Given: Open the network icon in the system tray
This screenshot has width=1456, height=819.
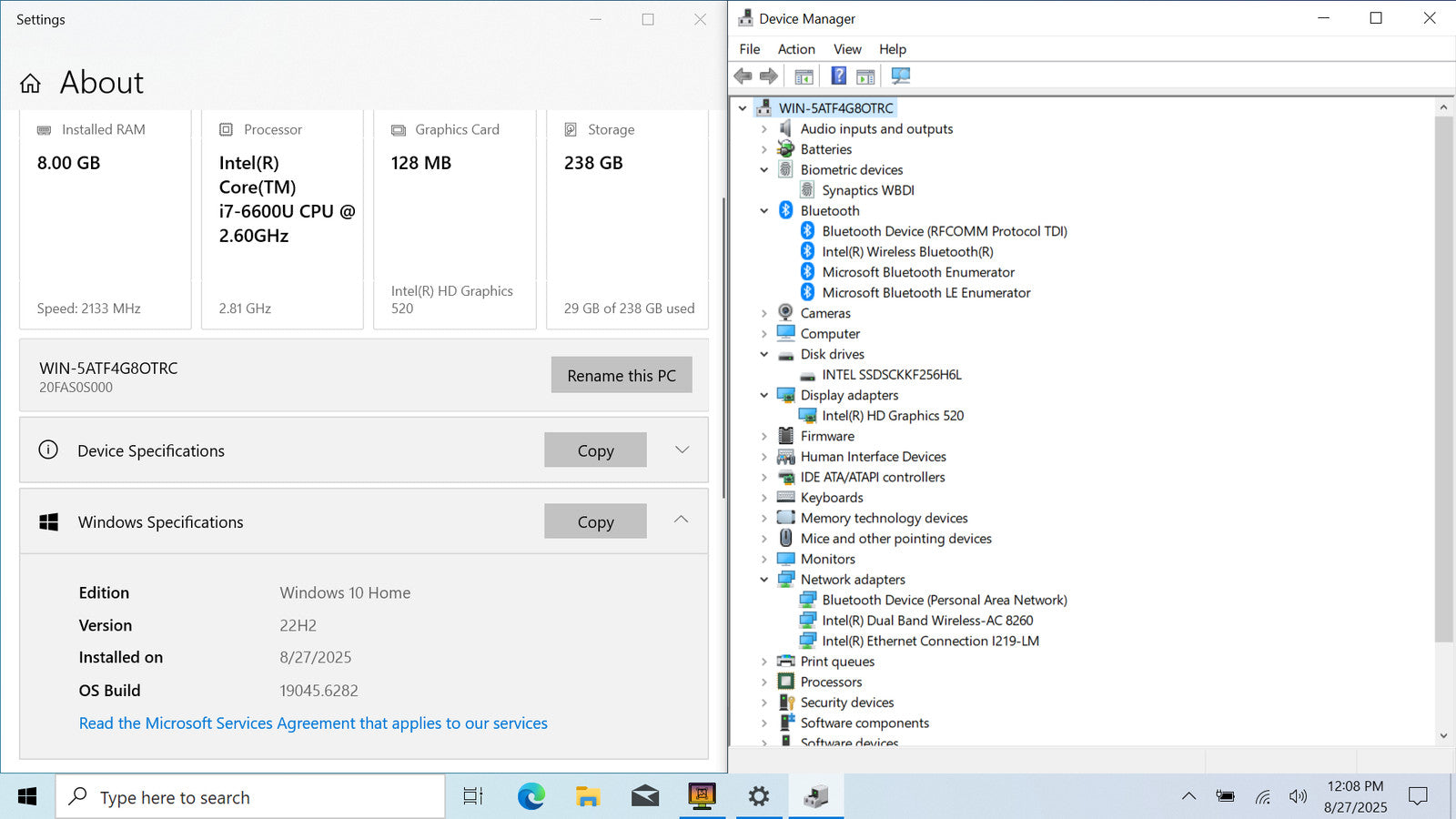Looking at the screenshot, I should tap(1263, 797).
